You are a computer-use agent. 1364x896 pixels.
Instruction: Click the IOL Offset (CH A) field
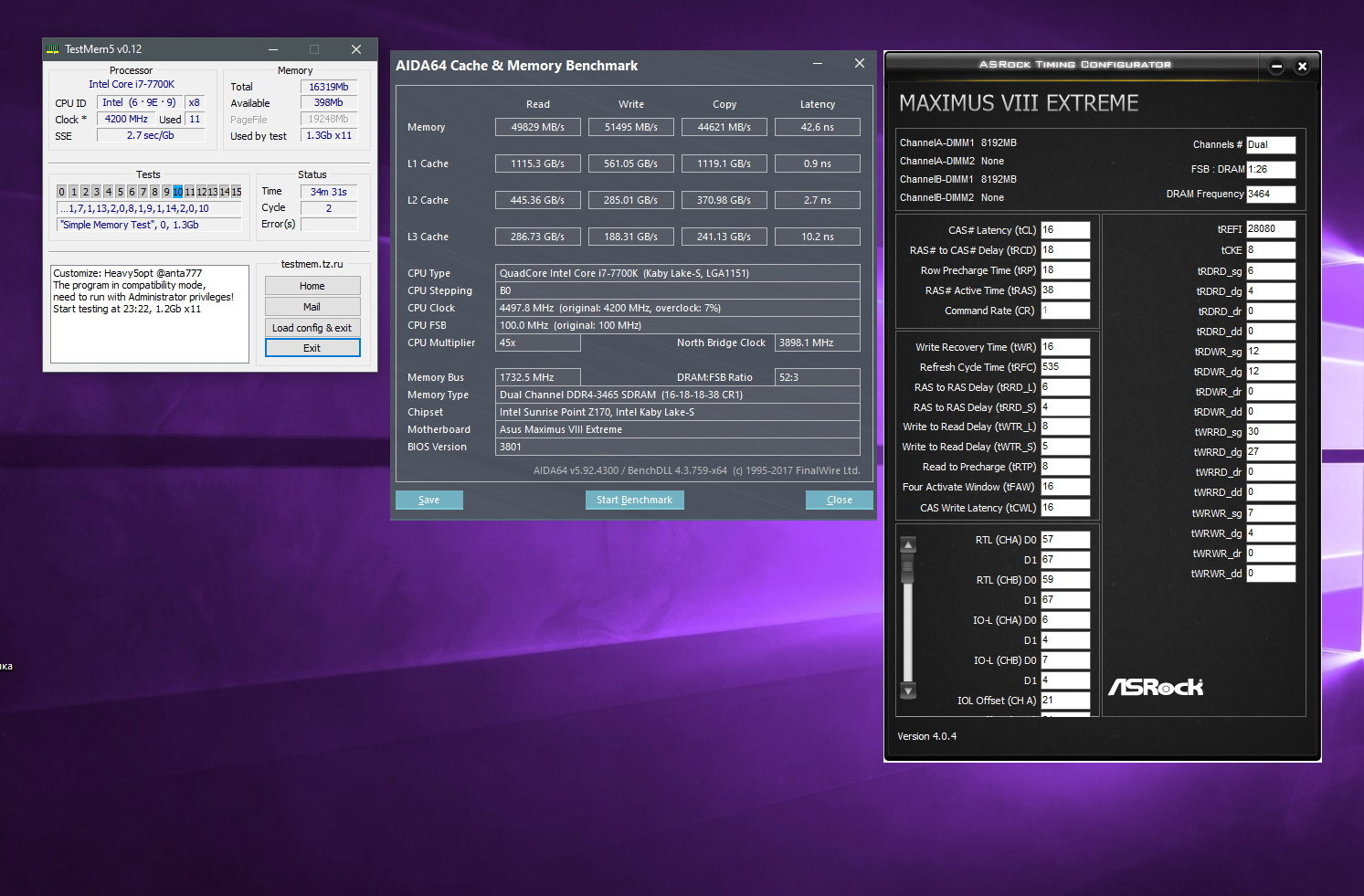(x=1065, y=701)
